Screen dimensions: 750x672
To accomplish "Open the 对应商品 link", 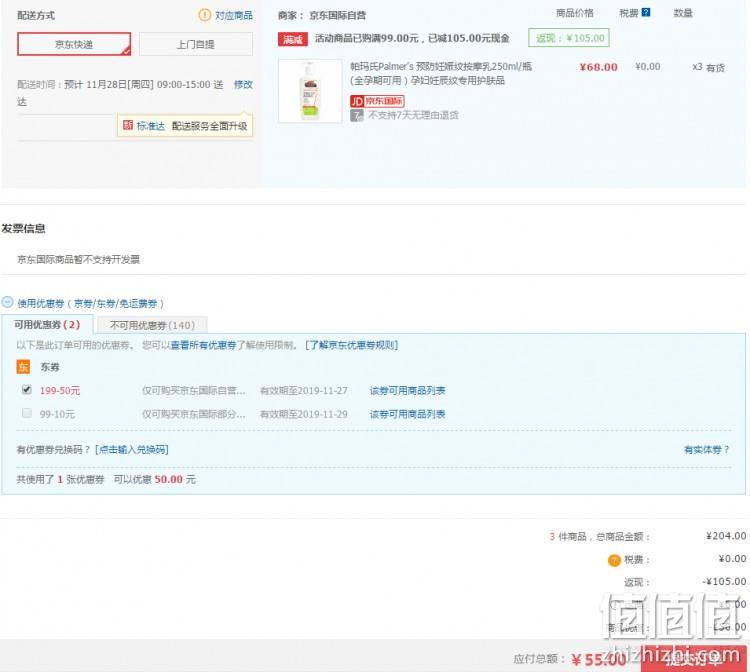I will [x=233, y=15].
